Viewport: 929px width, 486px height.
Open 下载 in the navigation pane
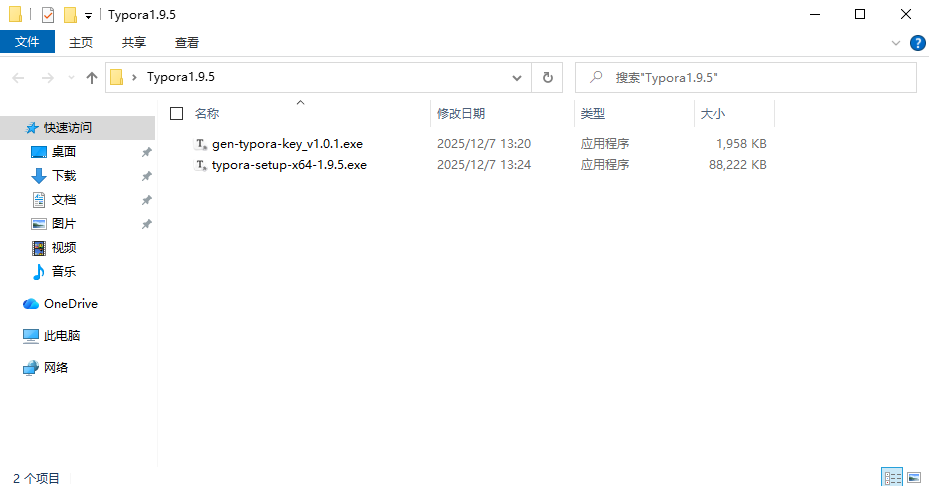coord(63,176)
